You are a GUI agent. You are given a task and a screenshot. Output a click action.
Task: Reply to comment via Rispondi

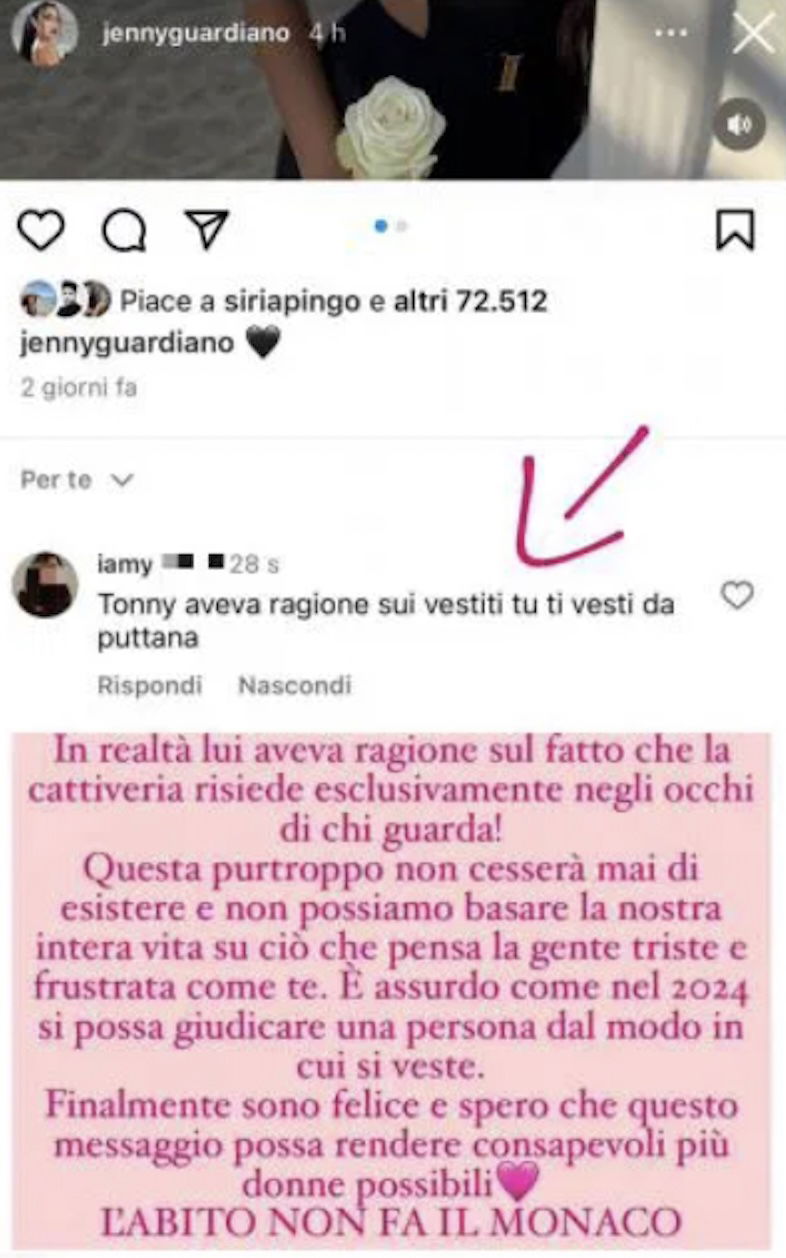pos(150,685)
